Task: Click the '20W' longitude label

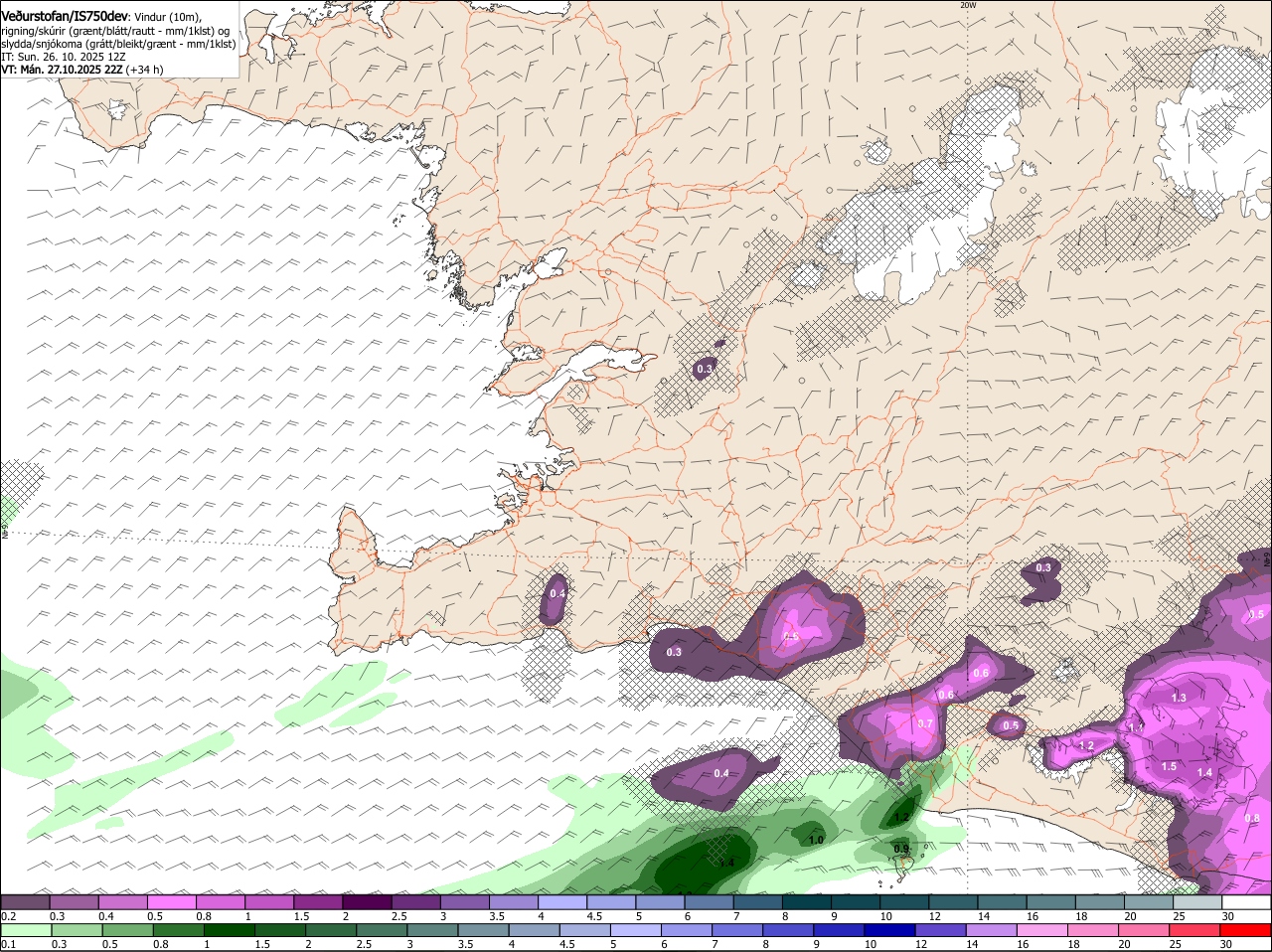Action: 968,5
